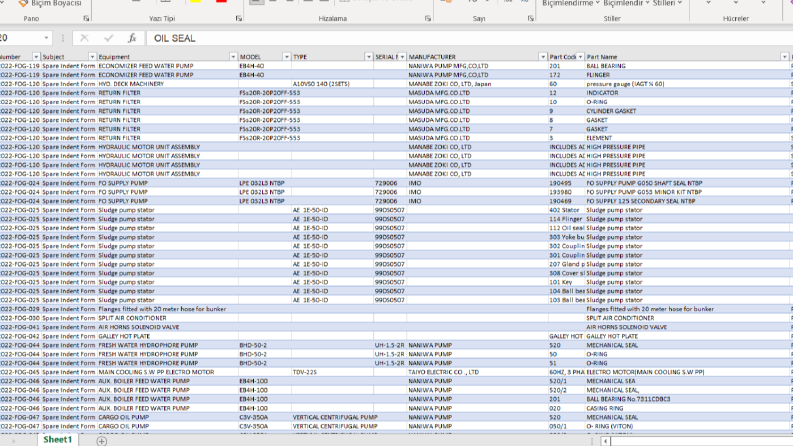Select Equipment cell "GALLEY HOT PLATE"
793x446 pixels.
[167, 336]
